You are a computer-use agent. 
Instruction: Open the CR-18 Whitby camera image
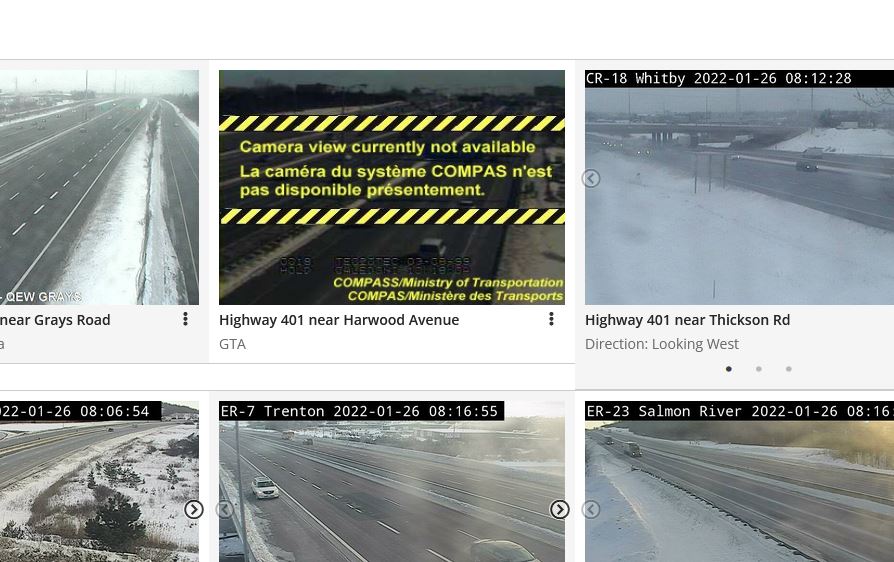(x=739, y=188)
